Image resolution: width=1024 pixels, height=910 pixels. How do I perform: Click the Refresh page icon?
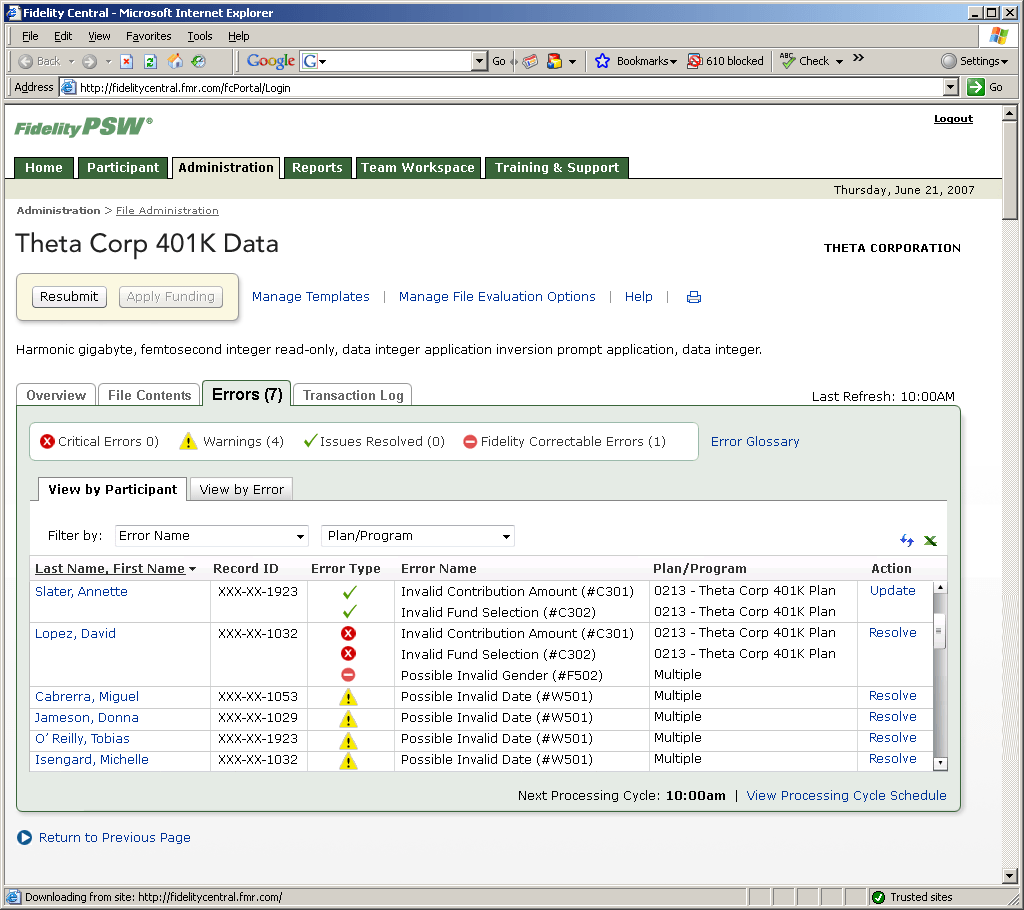(150, 61)
